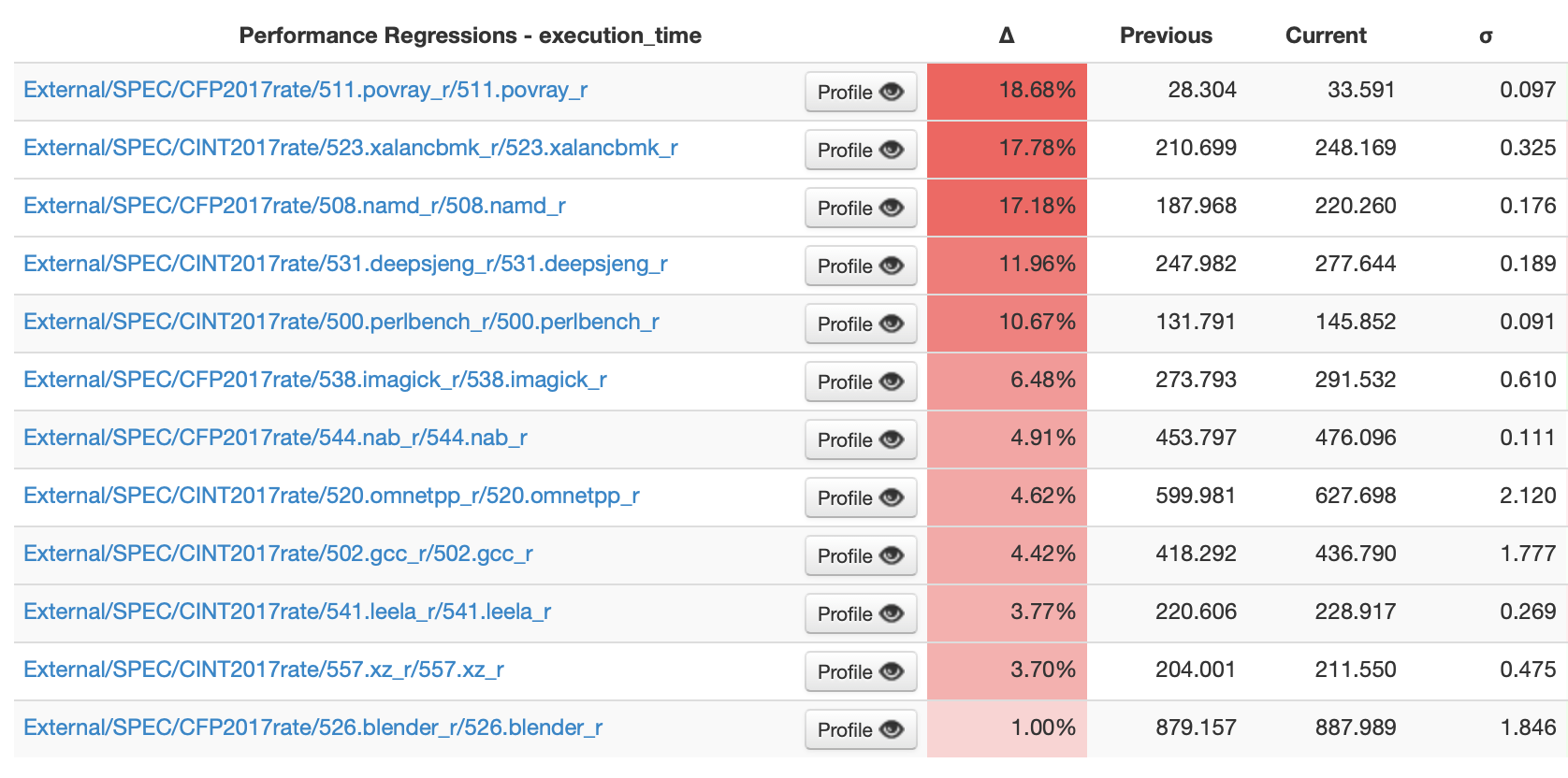Screen dimensions: 1568x778
Task: Click the red 18.68% delta cell
Action: tap(1006, 91)
